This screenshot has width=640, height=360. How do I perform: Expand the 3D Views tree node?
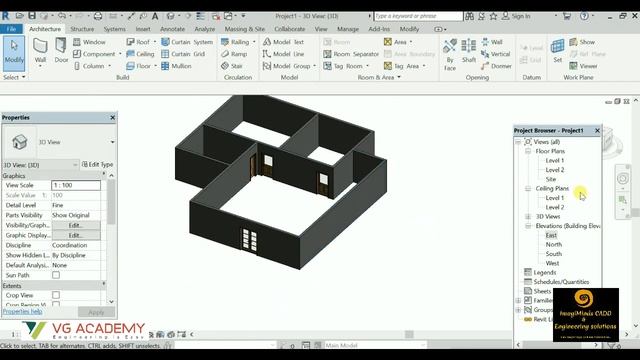click(x=528, y=216)
